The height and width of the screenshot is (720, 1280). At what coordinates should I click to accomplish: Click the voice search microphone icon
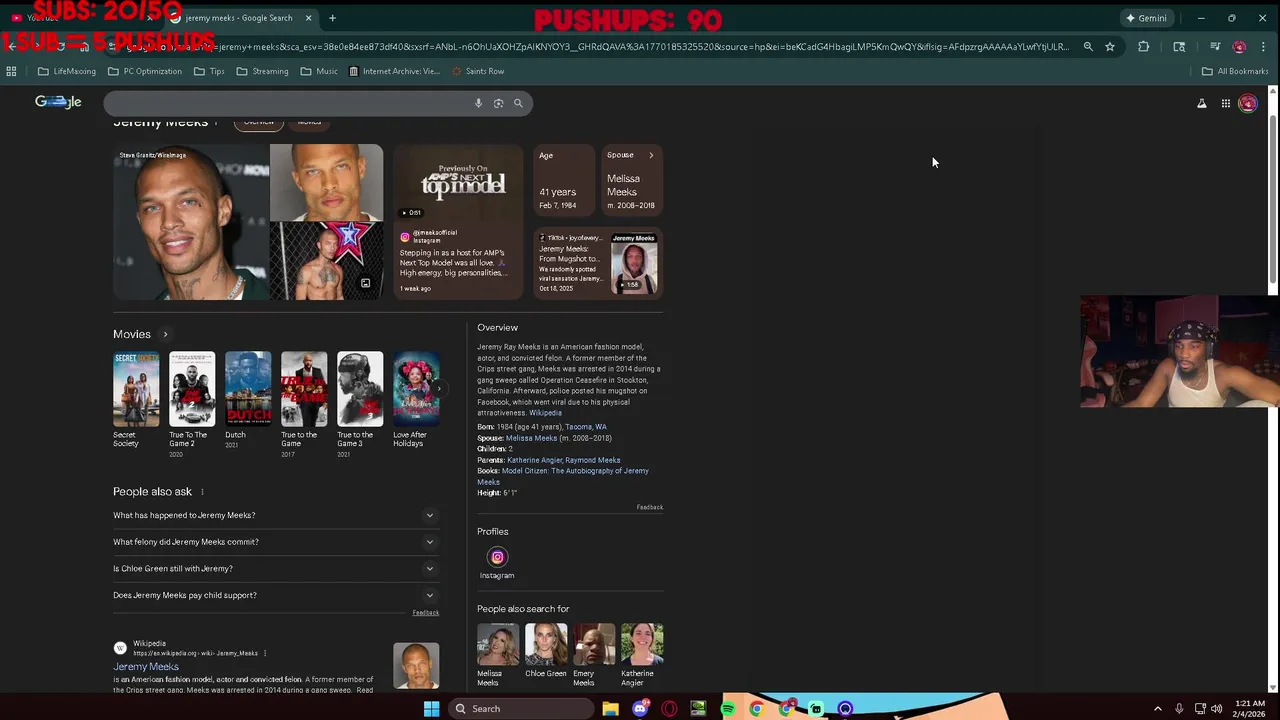tap(478, 103)
